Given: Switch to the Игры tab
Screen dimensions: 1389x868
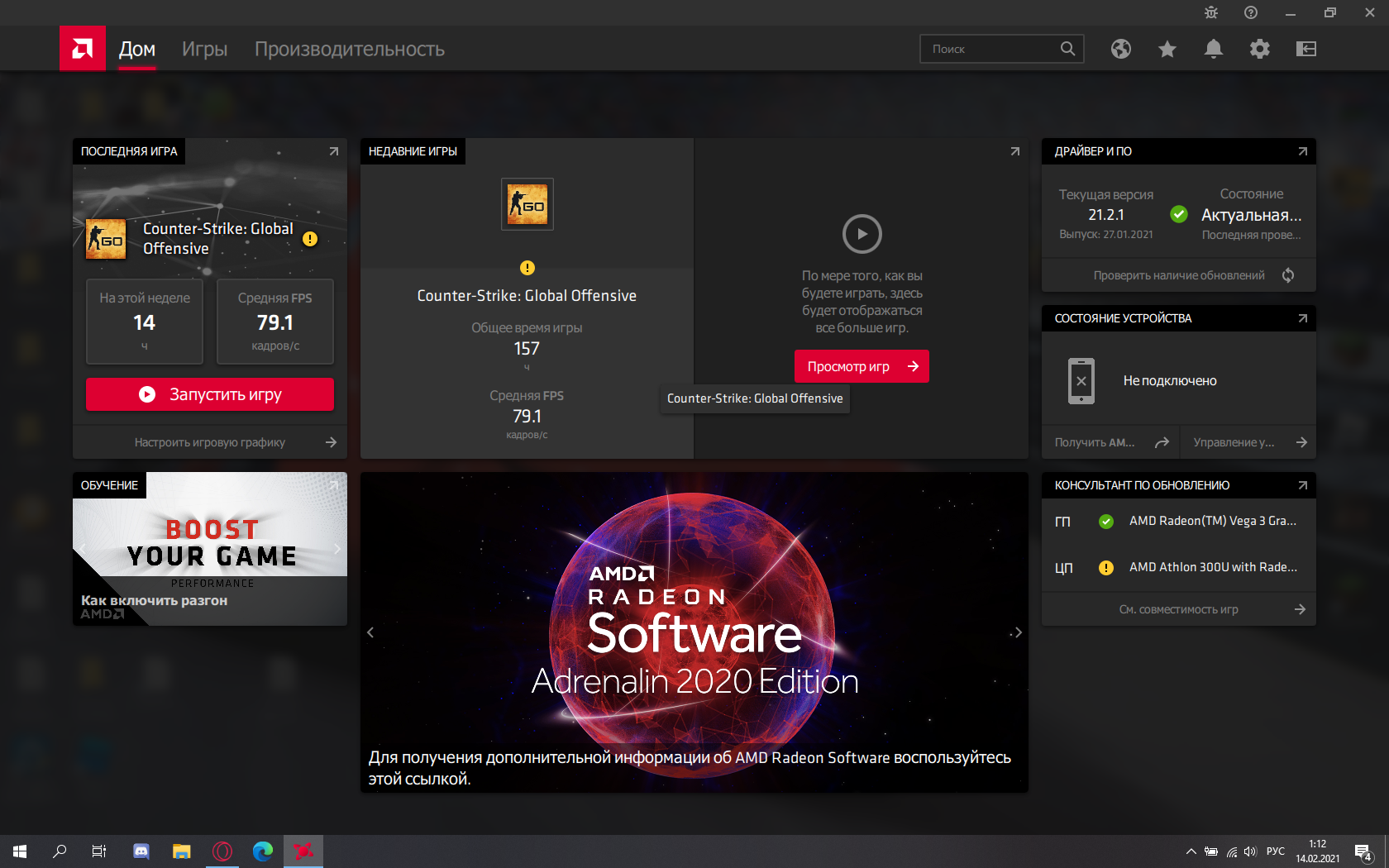Looking at the screenshot, I should pos(204,49).
